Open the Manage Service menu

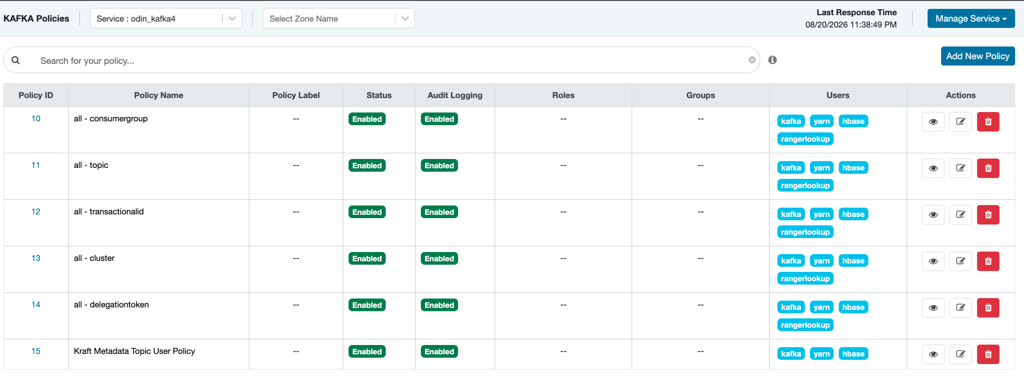click(x=970, y=18)
